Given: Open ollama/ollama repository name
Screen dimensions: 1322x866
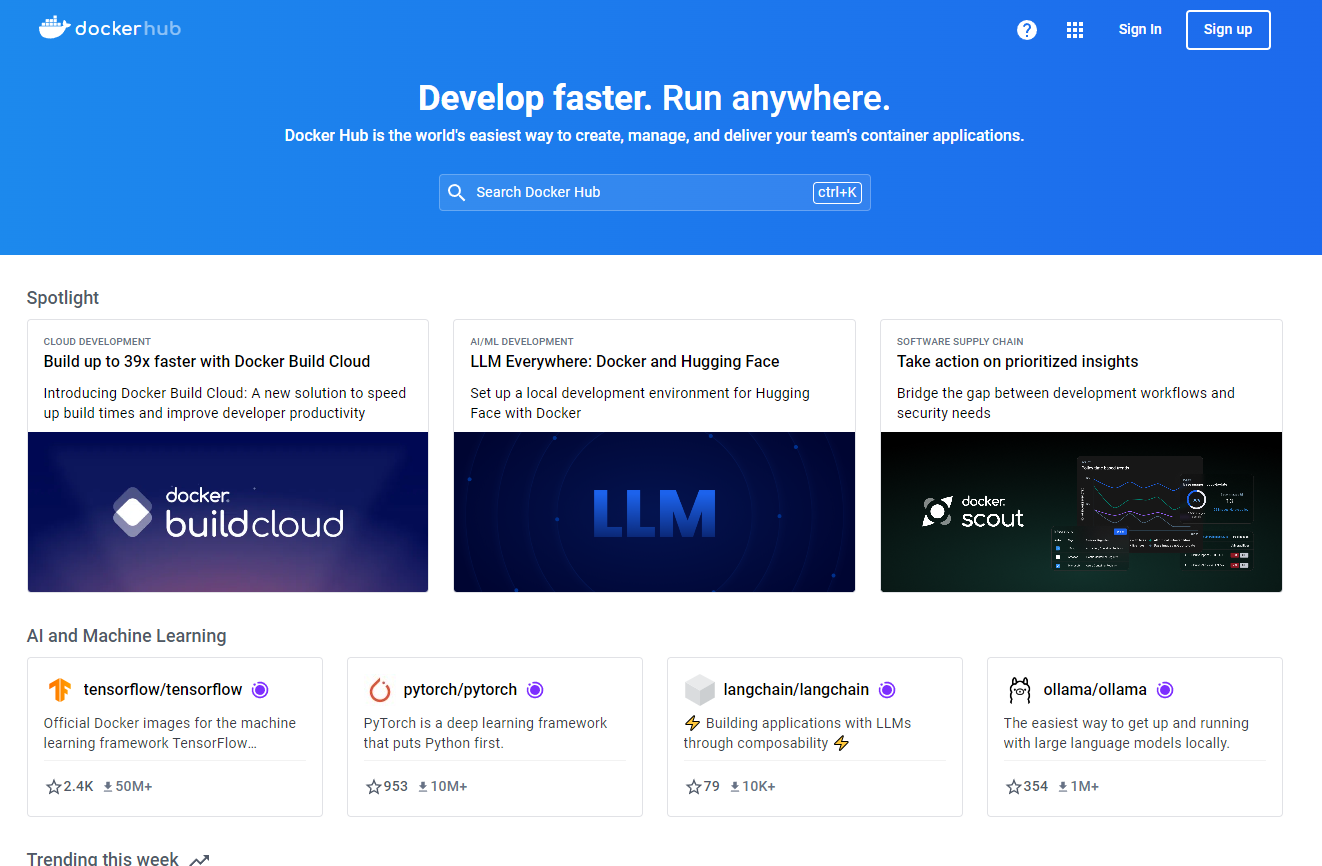Looking at the screenshot, I should (1095, 690).
